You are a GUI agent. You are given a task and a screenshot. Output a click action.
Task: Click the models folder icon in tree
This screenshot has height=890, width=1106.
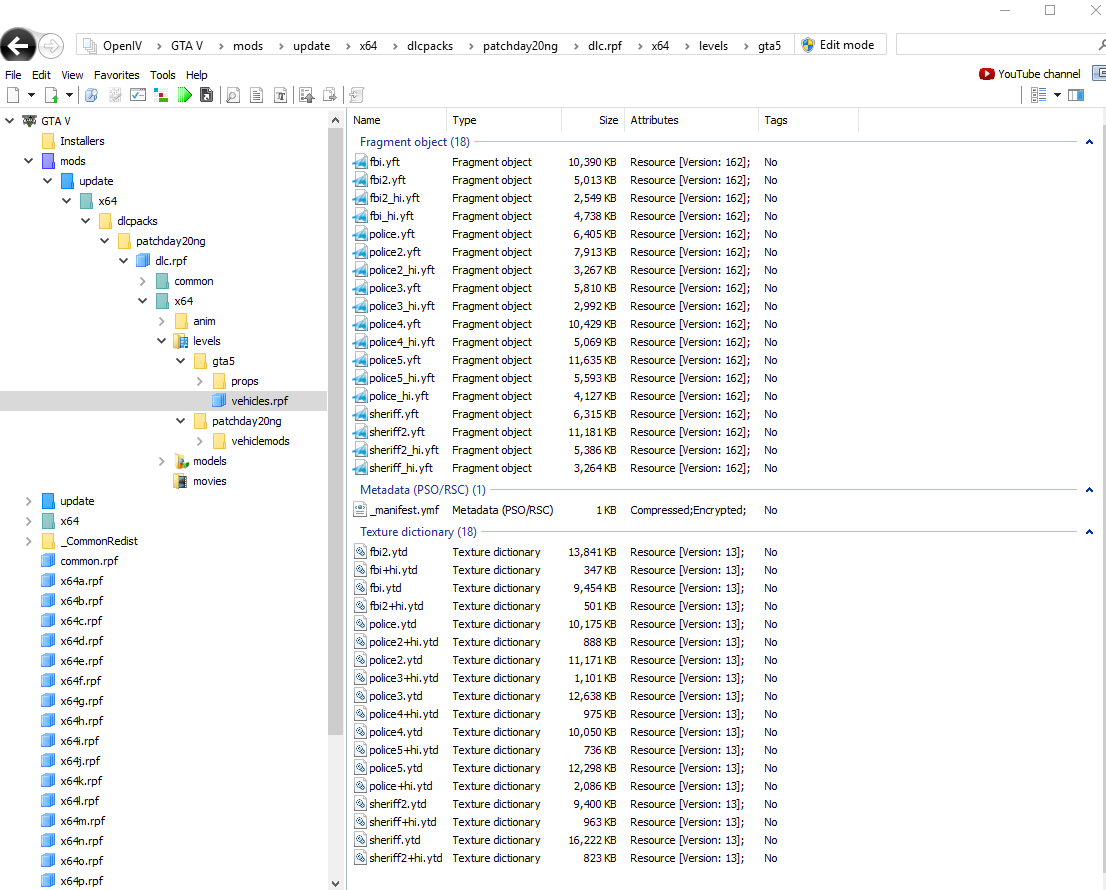pyautogui.click(x=181, y=461)
